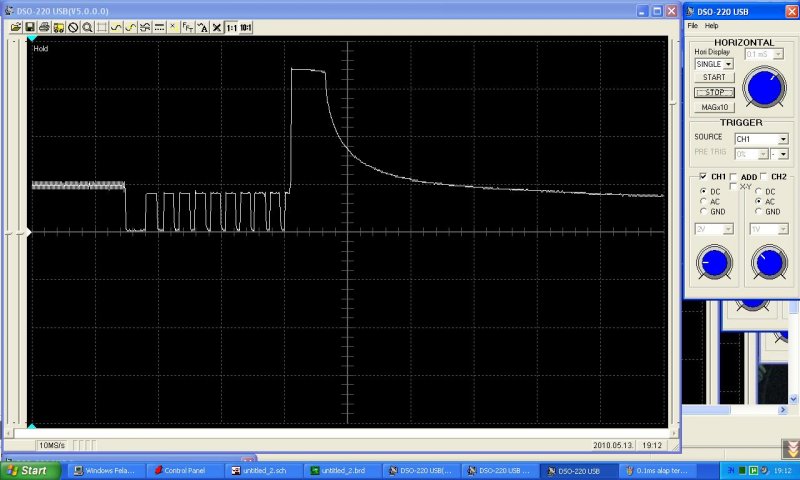
Task: Click the first yellow sine-wave icon
Action: (116, 28)
